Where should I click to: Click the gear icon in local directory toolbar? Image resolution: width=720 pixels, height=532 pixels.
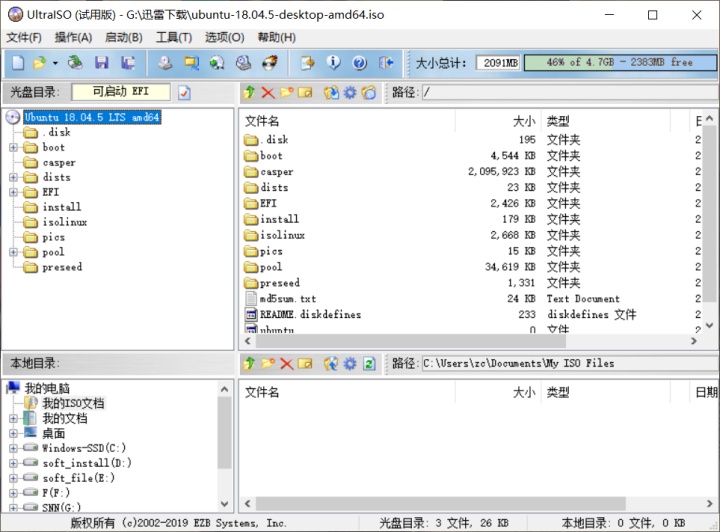click(350, 364)
